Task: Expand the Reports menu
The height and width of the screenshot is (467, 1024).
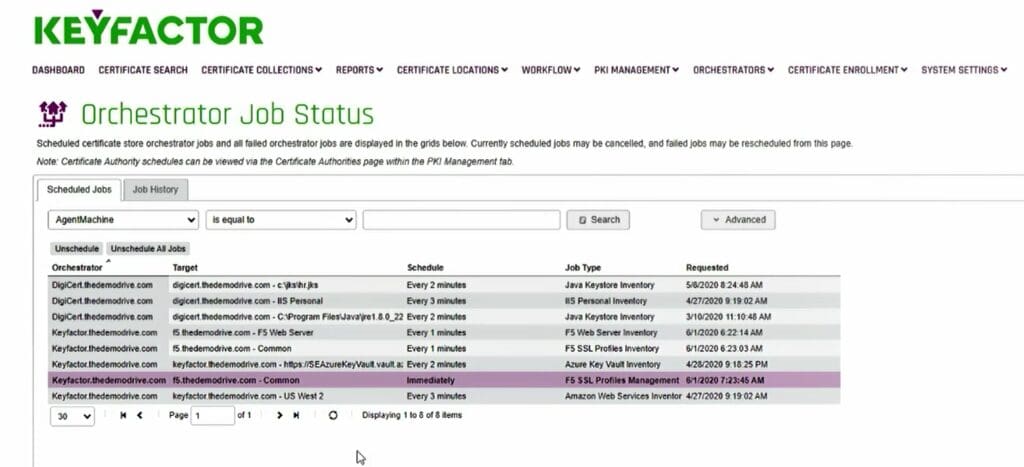Action: click(359, 70)
